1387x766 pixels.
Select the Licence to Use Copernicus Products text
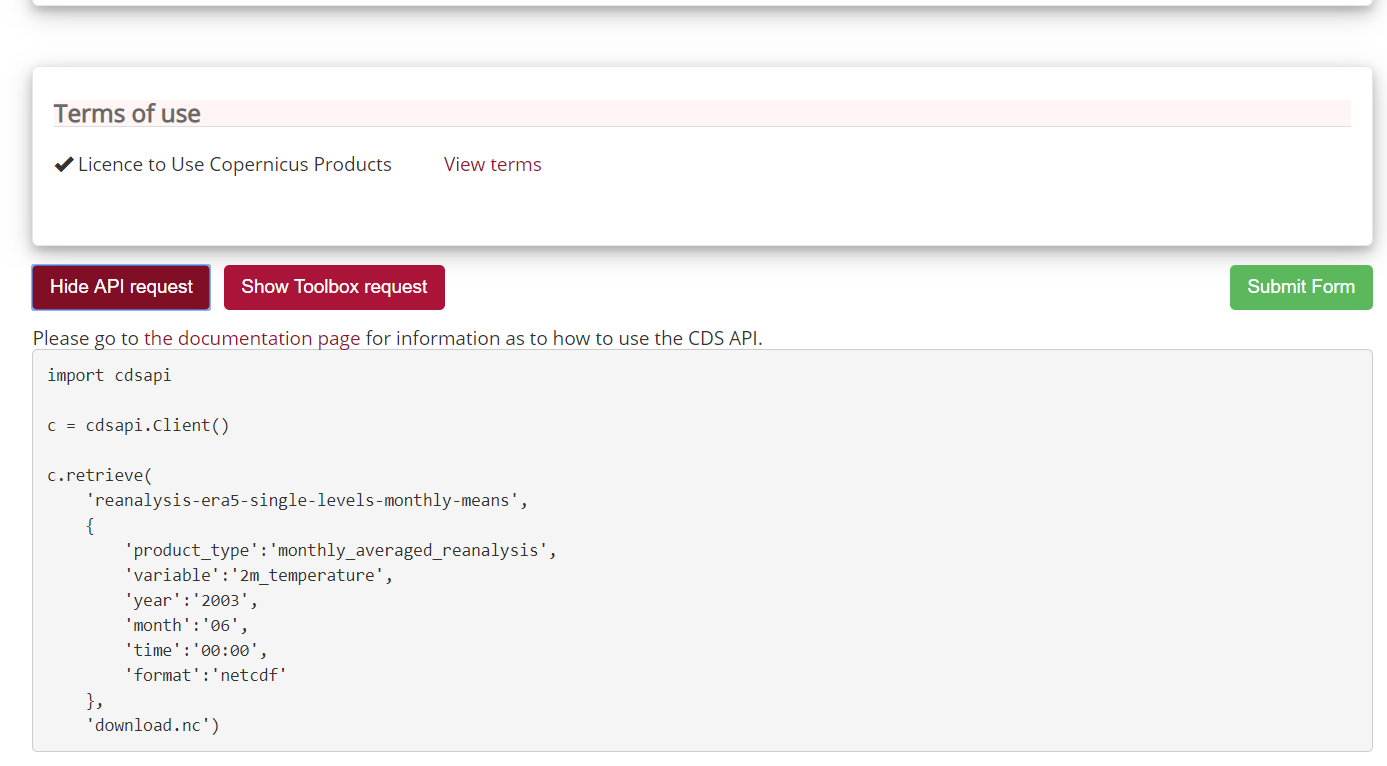[235, 165]
